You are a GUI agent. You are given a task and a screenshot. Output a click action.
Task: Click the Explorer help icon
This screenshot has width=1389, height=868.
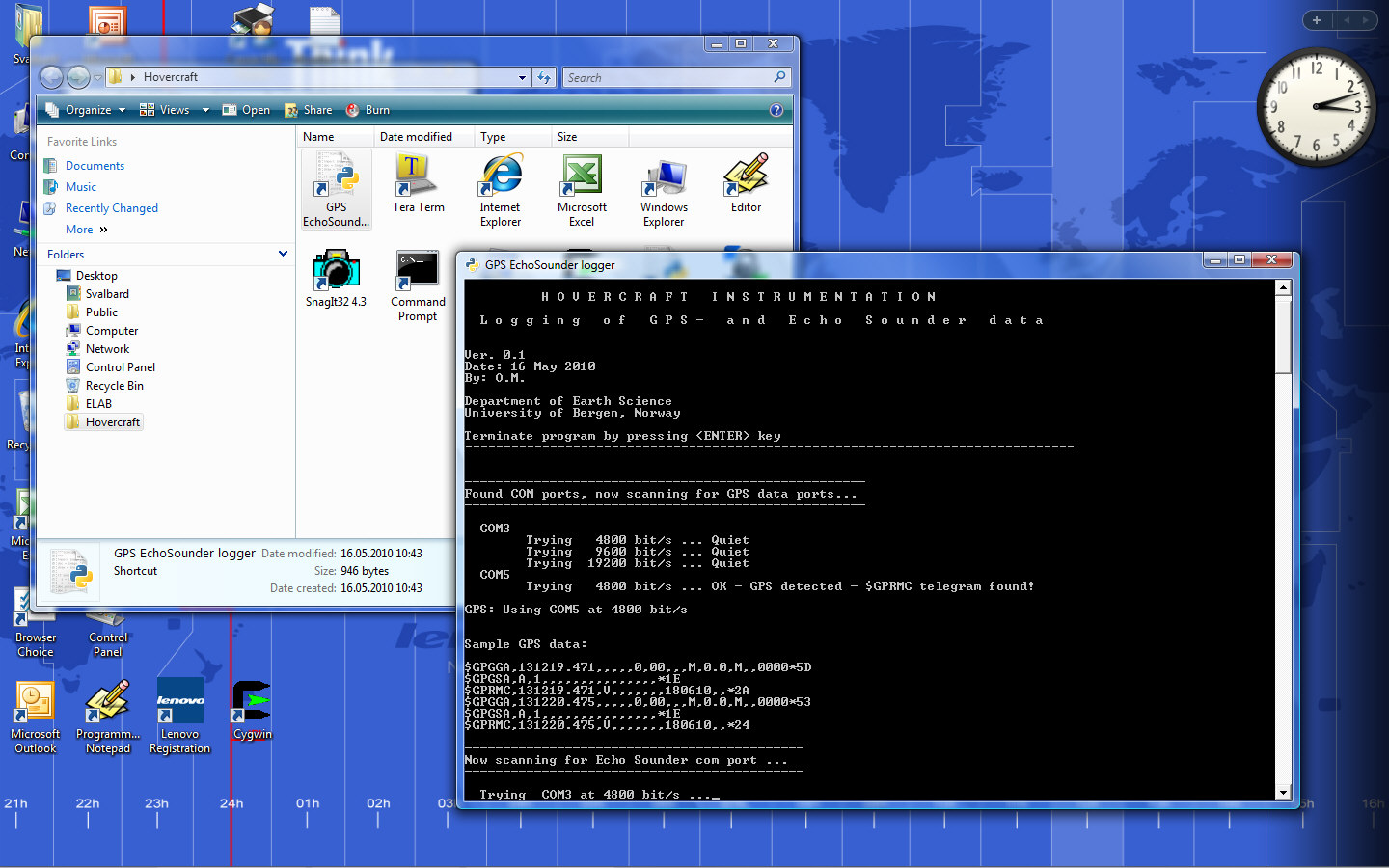[776, 110]
